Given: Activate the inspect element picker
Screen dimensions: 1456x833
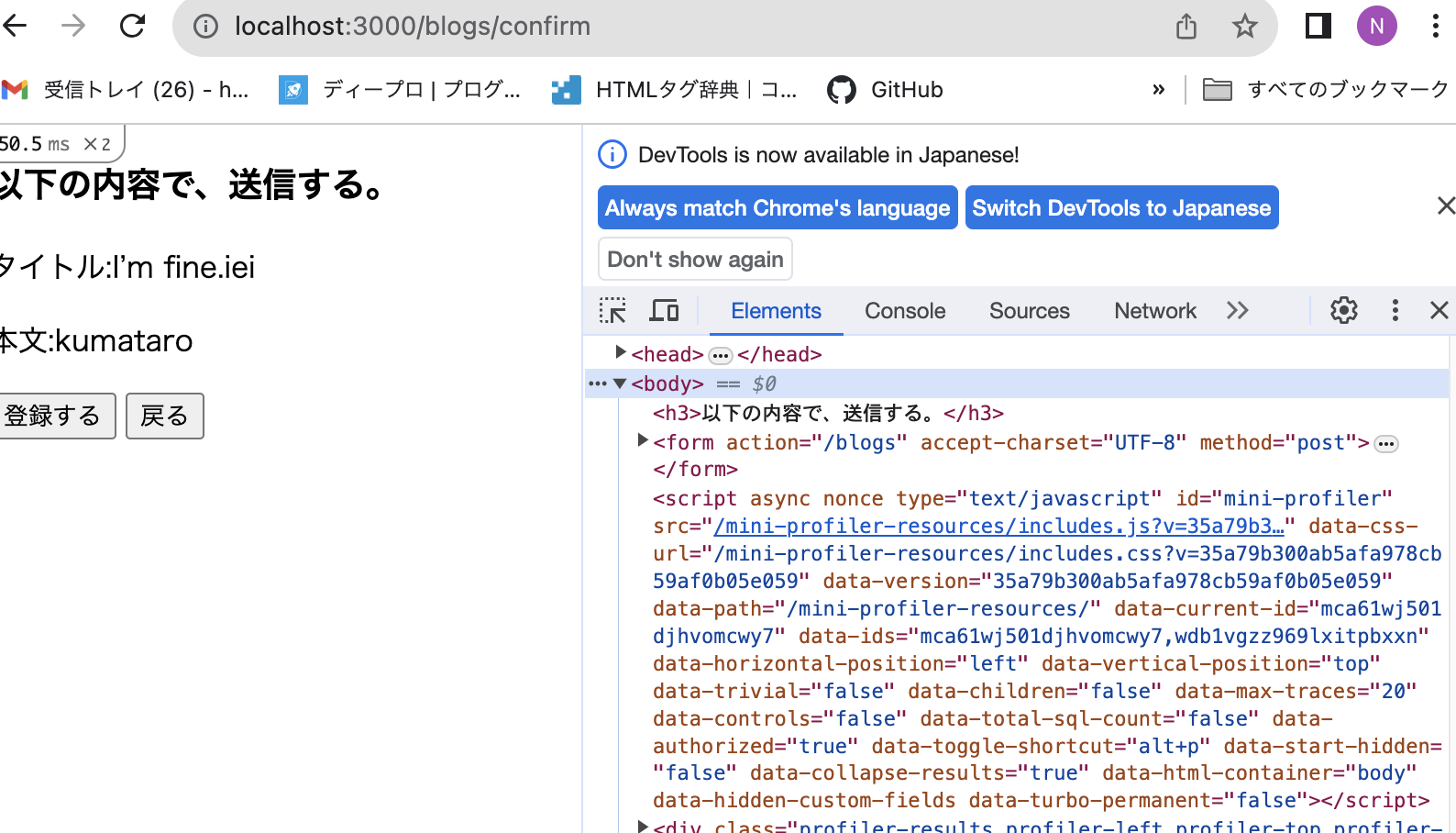Looking at the screenshot, I should tap(612, 311).
